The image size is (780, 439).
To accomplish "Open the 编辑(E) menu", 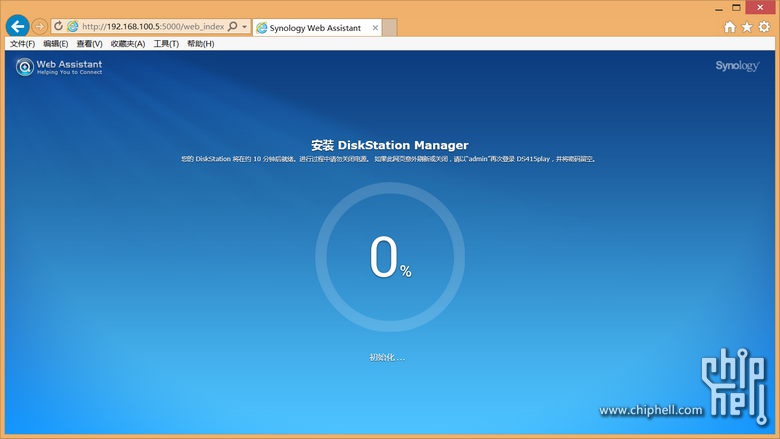I will pyautogui.click(x=55, y=44).
